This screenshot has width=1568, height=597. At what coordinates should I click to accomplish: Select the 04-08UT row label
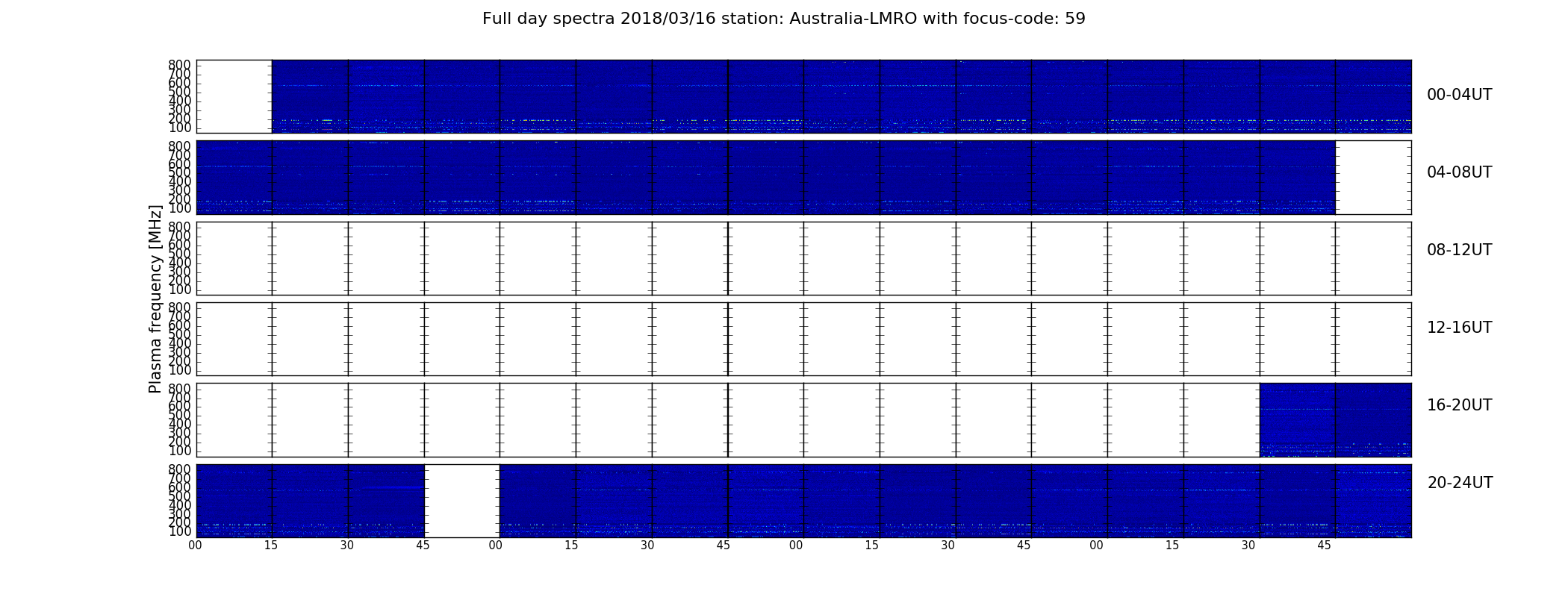click(x=1459, y=172)
